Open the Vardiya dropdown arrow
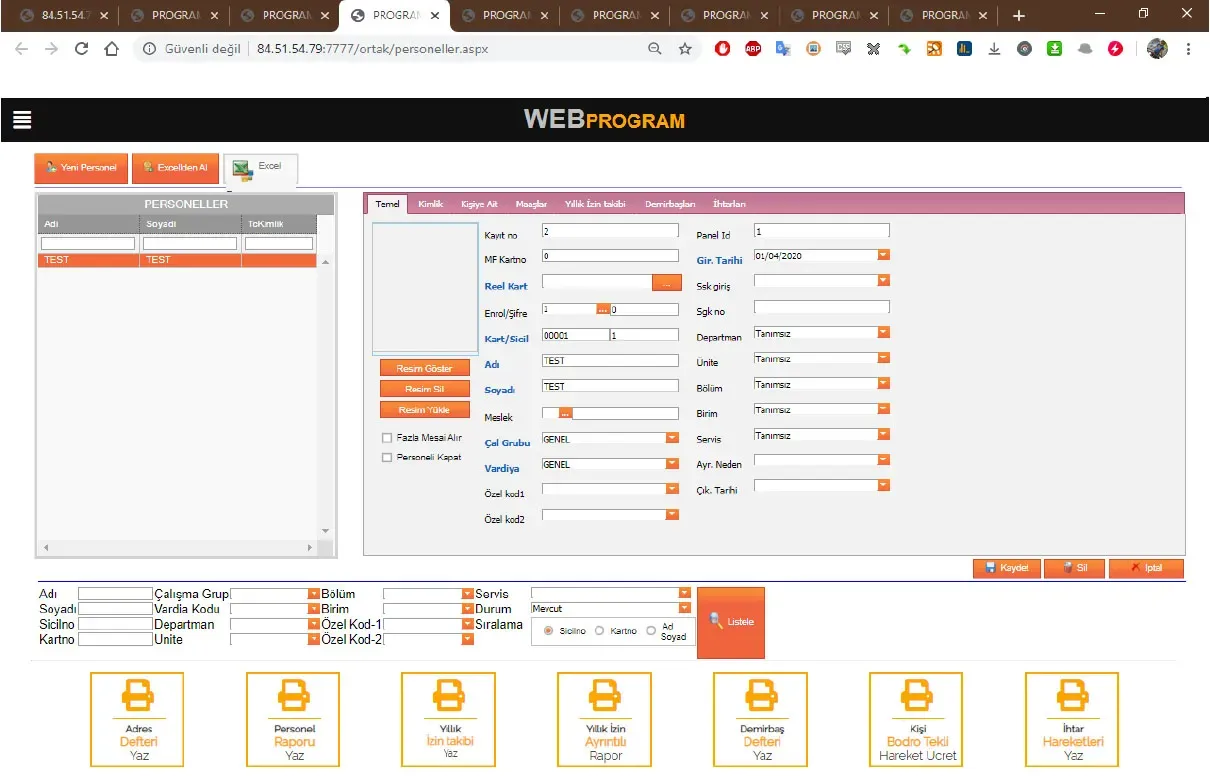This screenshot has width=1210, height=776. (672, 464)
